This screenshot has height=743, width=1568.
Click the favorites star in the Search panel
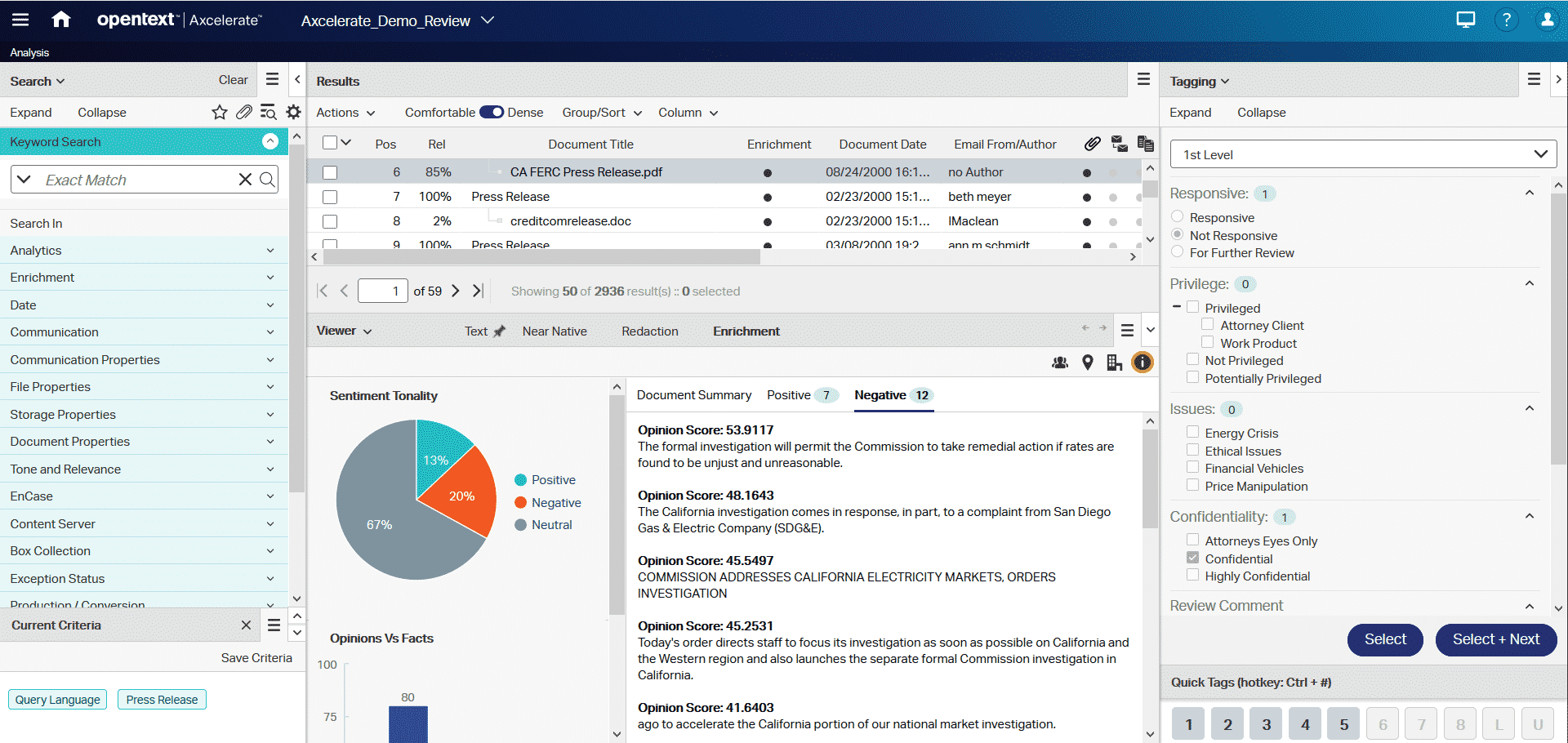pos(219,112)
